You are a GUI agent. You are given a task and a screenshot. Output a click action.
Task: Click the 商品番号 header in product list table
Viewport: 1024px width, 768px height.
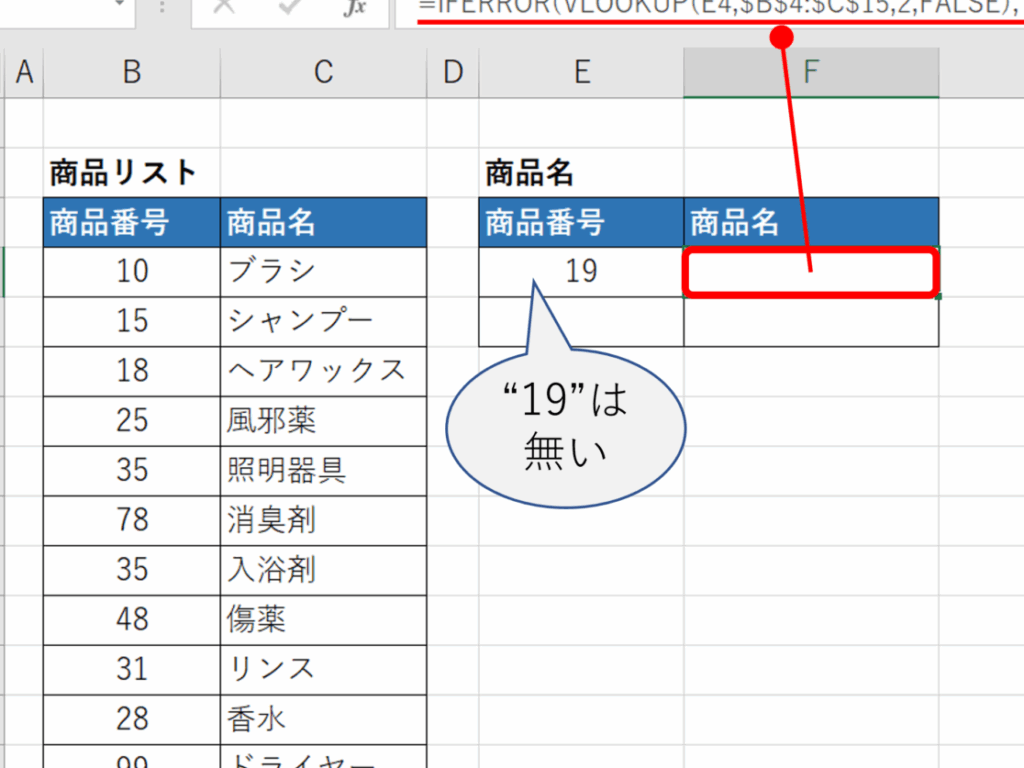click(x=131, y=222)
